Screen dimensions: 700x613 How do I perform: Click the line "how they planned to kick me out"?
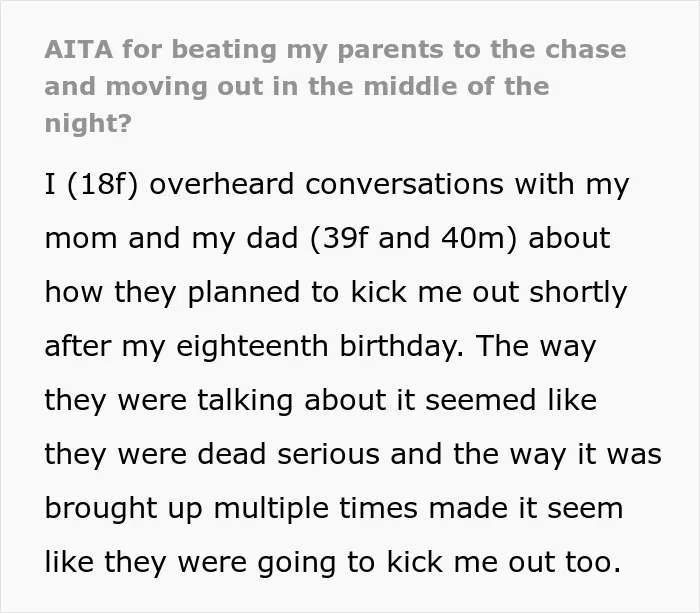pos(282,293)
